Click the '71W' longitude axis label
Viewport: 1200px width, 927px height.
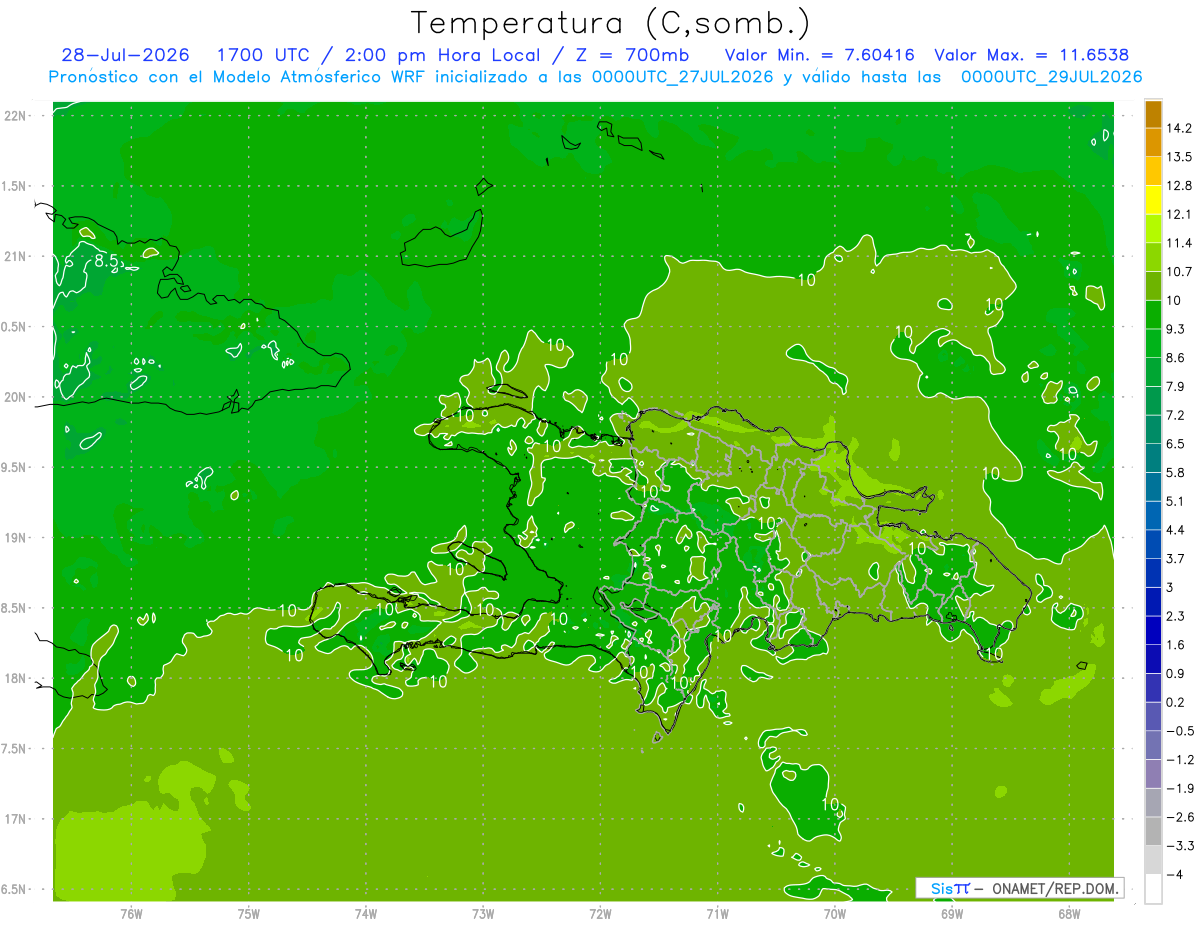click(x=717, y=914)
